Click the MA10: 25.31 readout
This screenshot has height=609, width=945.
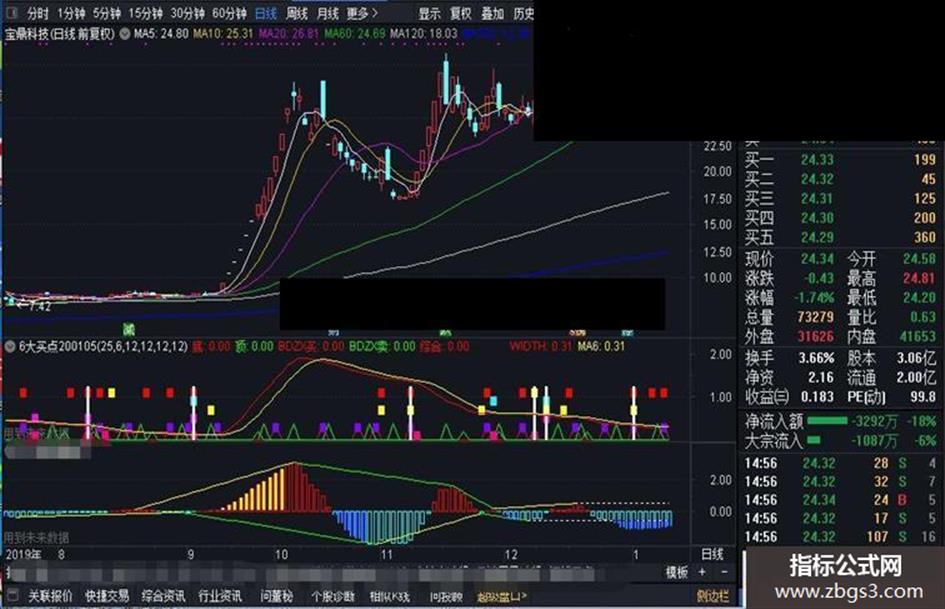coord(223,34)
